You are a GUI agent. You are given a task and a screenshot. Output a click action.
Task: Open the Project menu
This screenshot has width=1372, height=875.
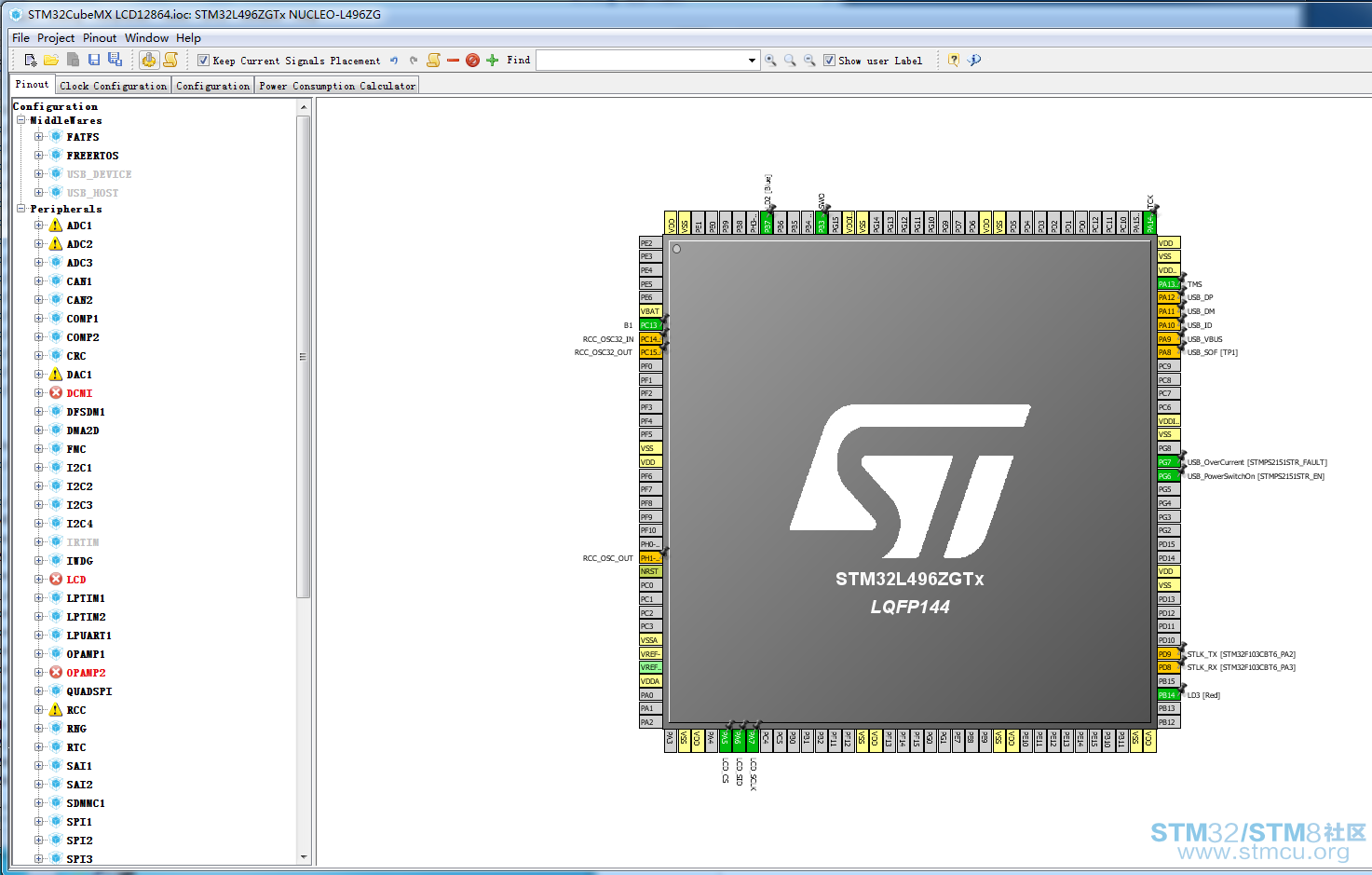[56, 38]
